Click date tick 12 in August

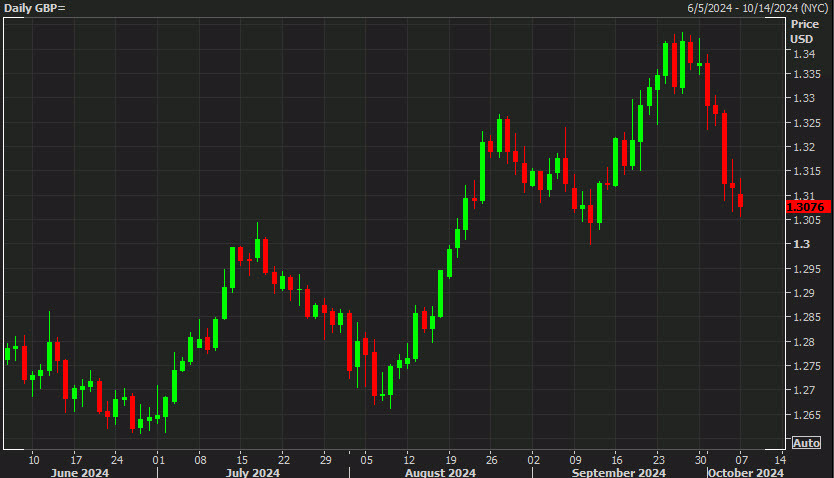click(x=408, y=460)
